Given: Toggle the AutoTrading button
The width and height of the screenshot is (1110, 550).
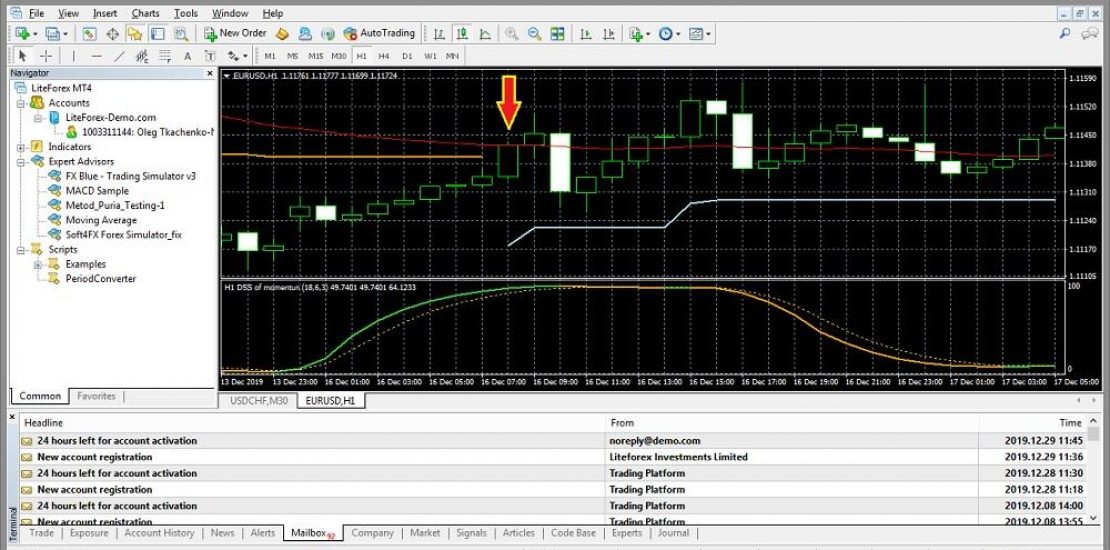Looking at the screenshot, I should click(x=379, y=33).
